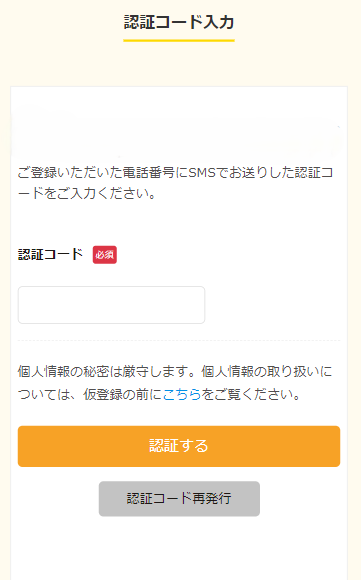Open the こちら privacy policy link
Screen dimensions: 362x580
[x=182, y=395]
